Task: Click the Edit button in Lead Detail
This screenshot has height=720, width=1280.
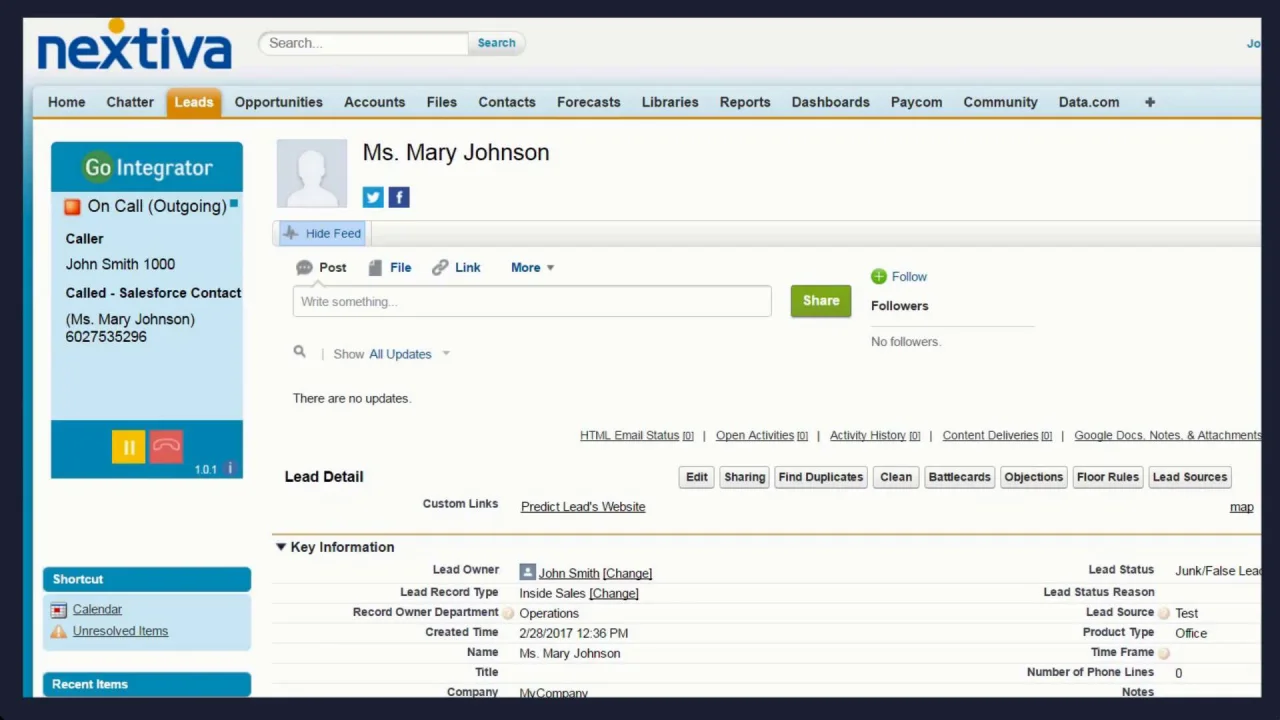Action: click(697, 477)
